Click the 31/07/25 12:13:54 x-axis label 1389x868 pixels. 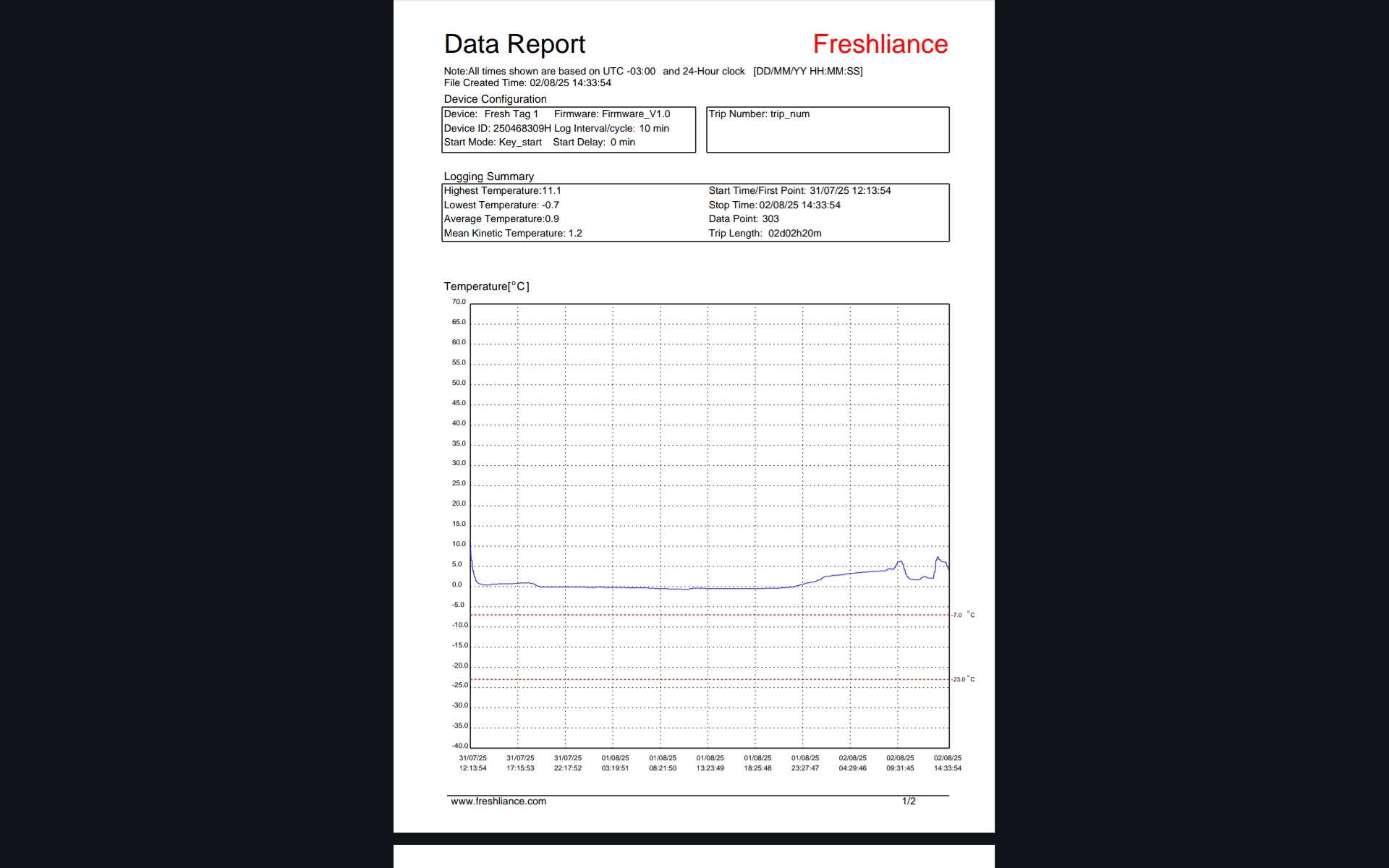[472, 763]
